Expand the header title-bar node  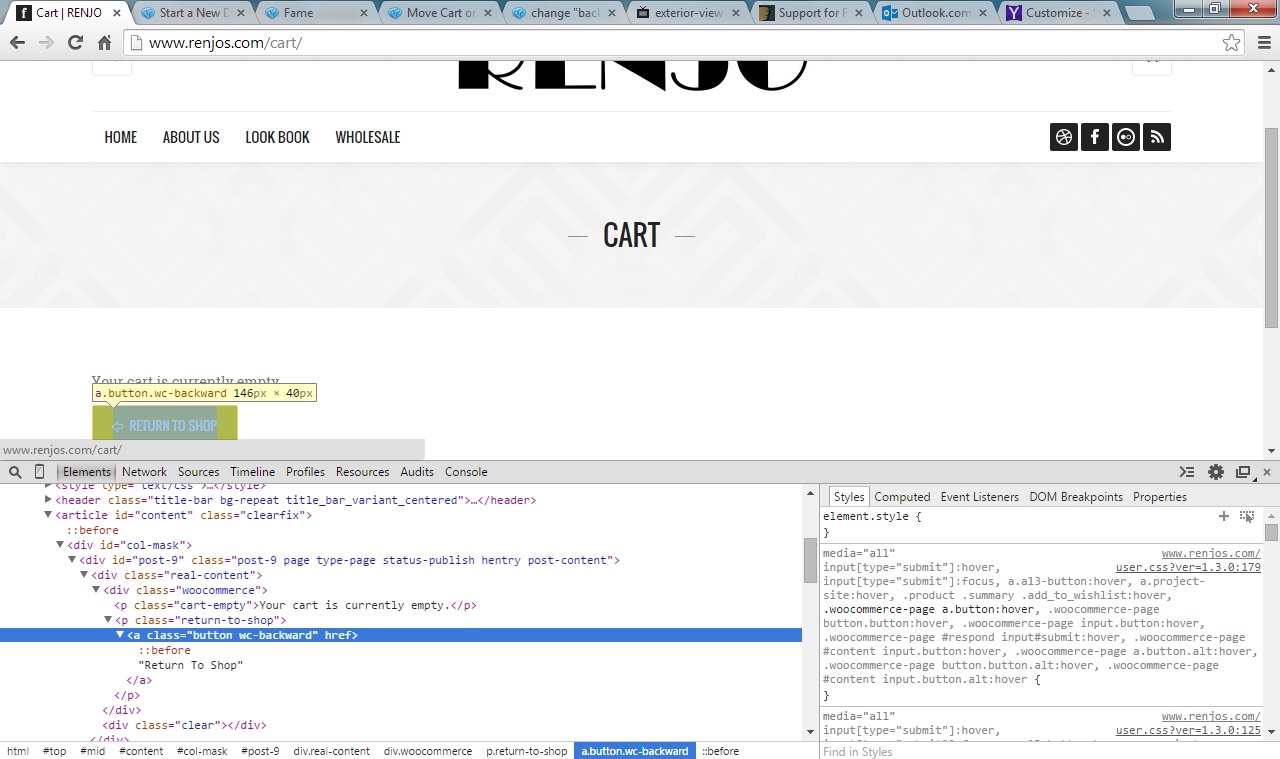[x=48, y=500]
